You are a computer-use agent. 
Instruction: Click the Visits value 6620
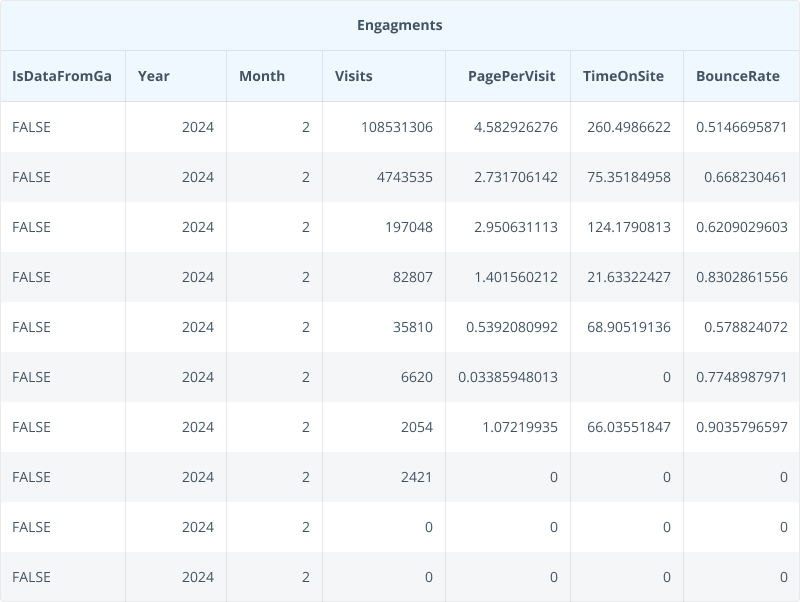[416, 377]
